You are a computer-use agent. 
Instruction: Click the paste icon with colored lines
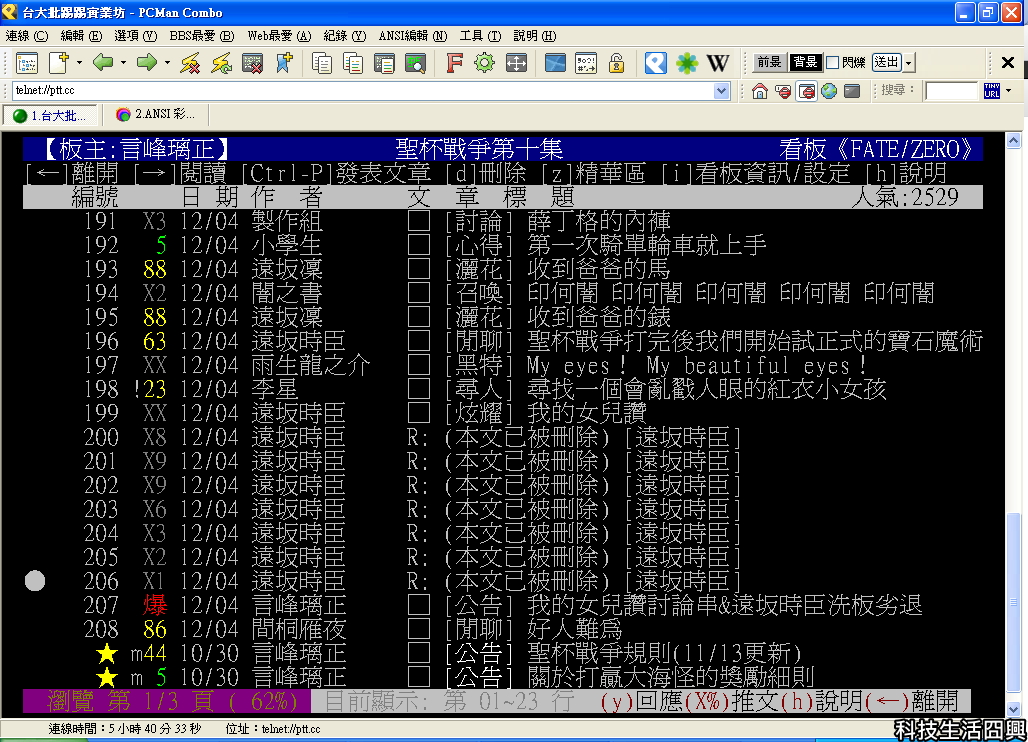(x=384, y=63)
